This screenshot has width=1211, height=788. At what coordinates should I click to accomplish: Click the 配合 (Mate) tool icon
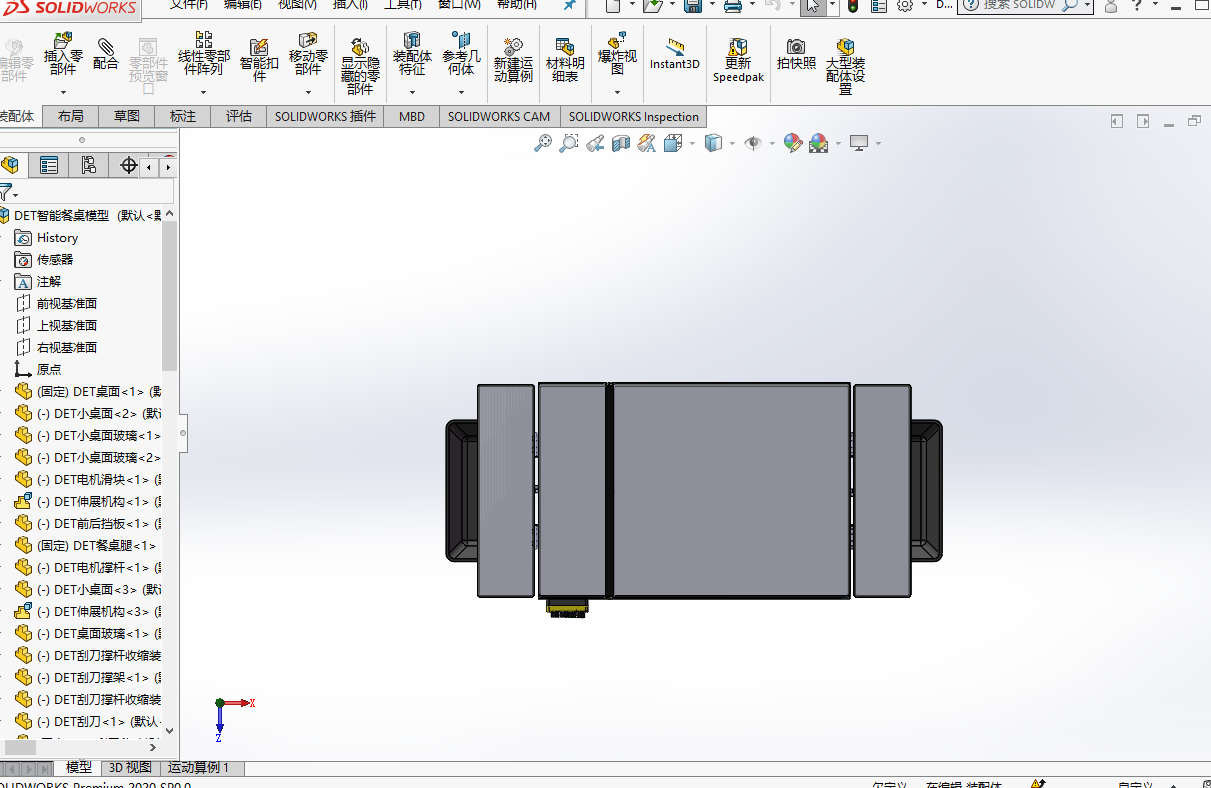coord(106,55)
